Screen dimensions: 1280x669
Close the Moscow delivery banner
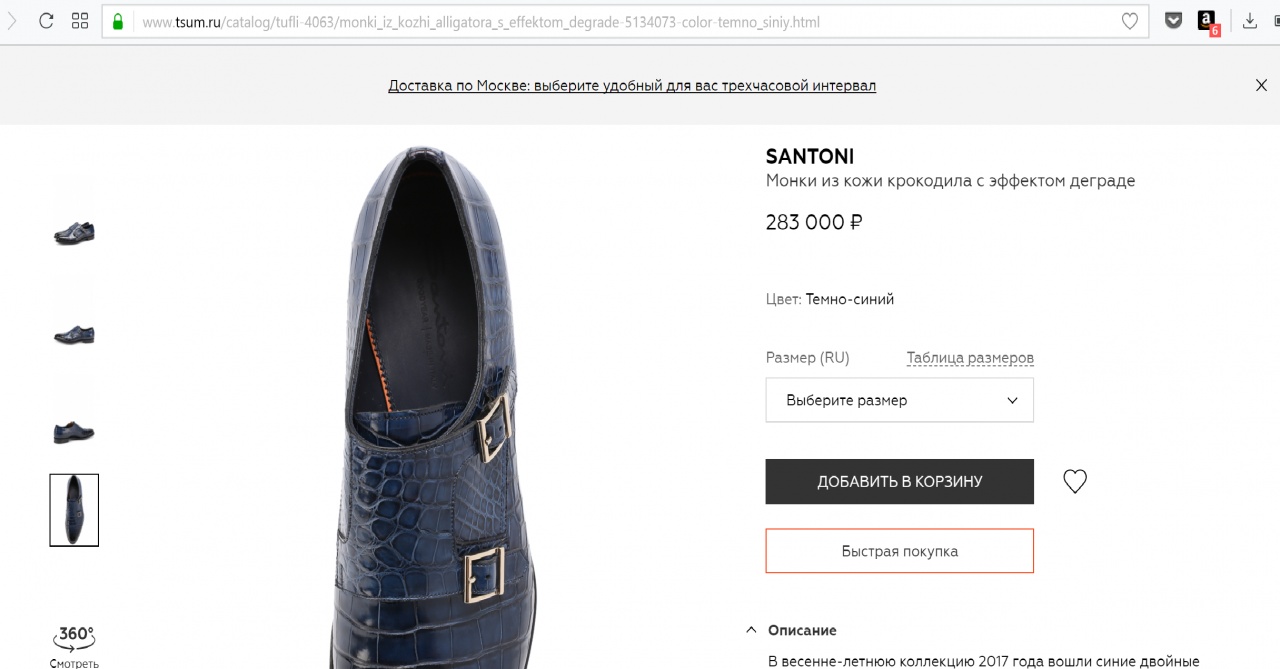(1261, 86)
